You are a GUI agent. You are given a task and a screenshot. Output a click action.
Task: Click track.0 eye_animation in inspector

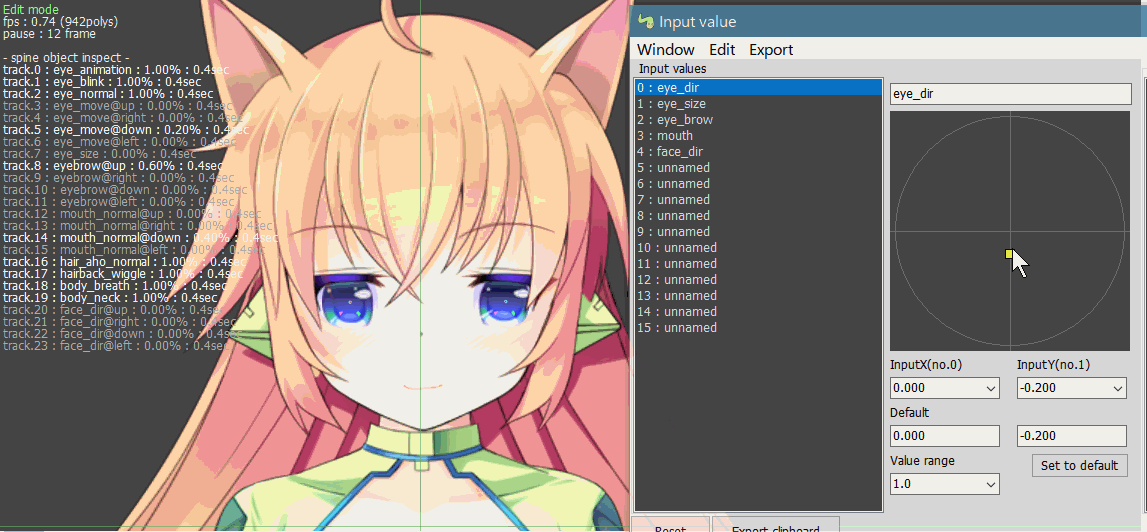point(116,70)
